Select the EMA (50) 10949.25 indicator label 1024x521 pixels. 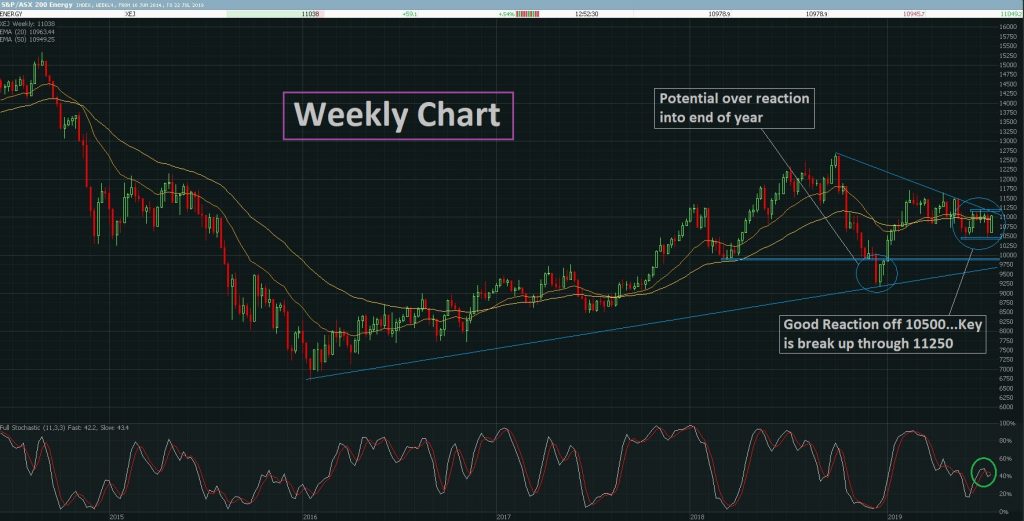(x=27, y=39)
